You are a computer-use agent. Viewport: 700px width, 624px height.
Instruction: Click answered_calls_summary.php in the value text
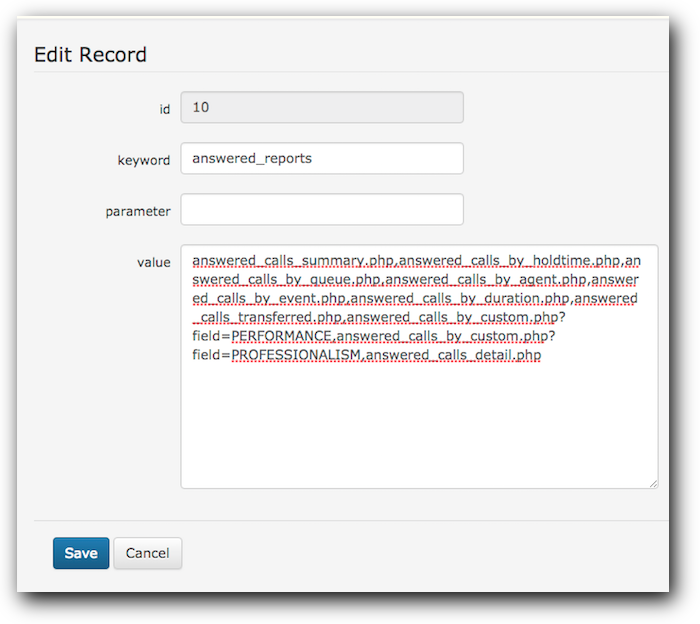coord(292,261)
